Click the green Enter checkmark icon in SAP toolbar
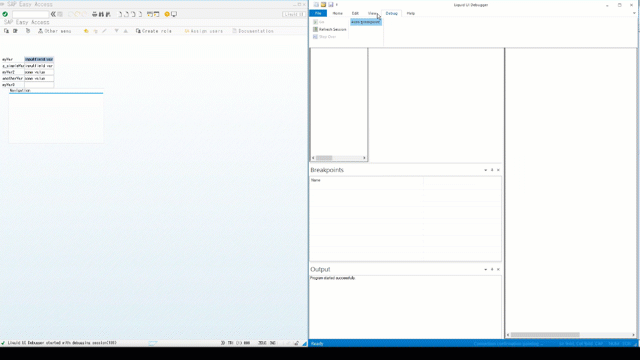The image size is (640, 360). [5, 14]
